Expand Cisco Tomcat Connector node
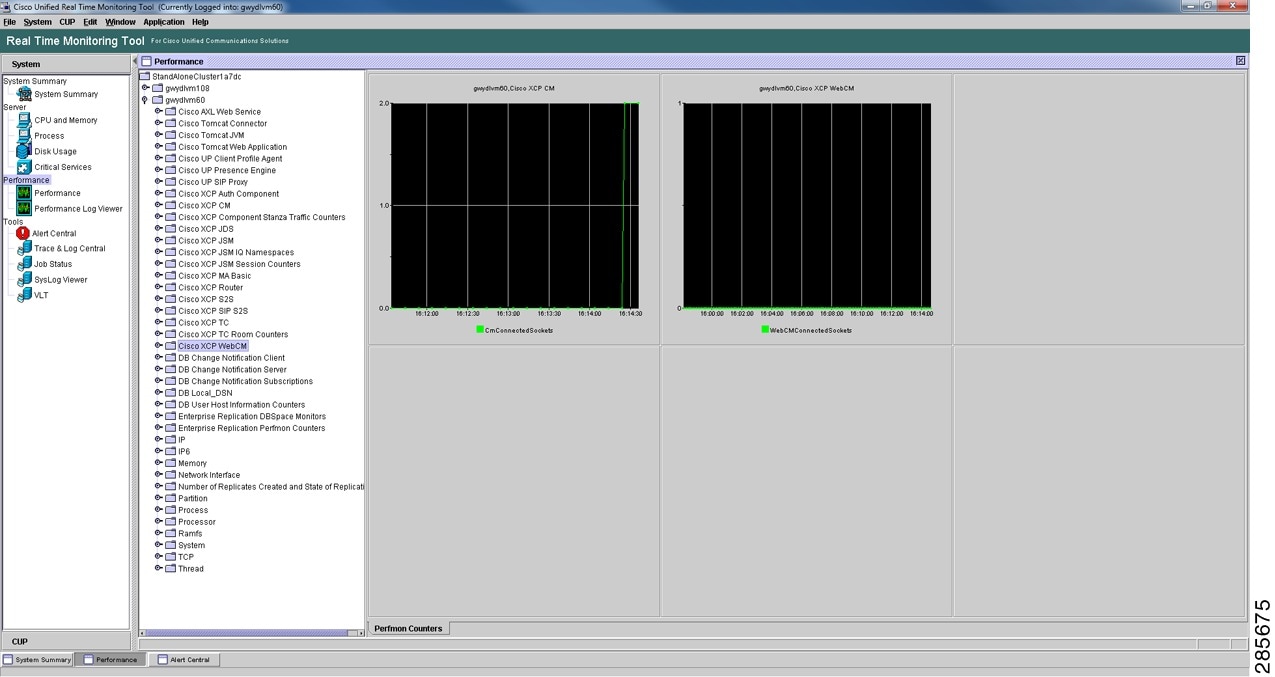Screen dimensions: 1275x677 (158, 124)
